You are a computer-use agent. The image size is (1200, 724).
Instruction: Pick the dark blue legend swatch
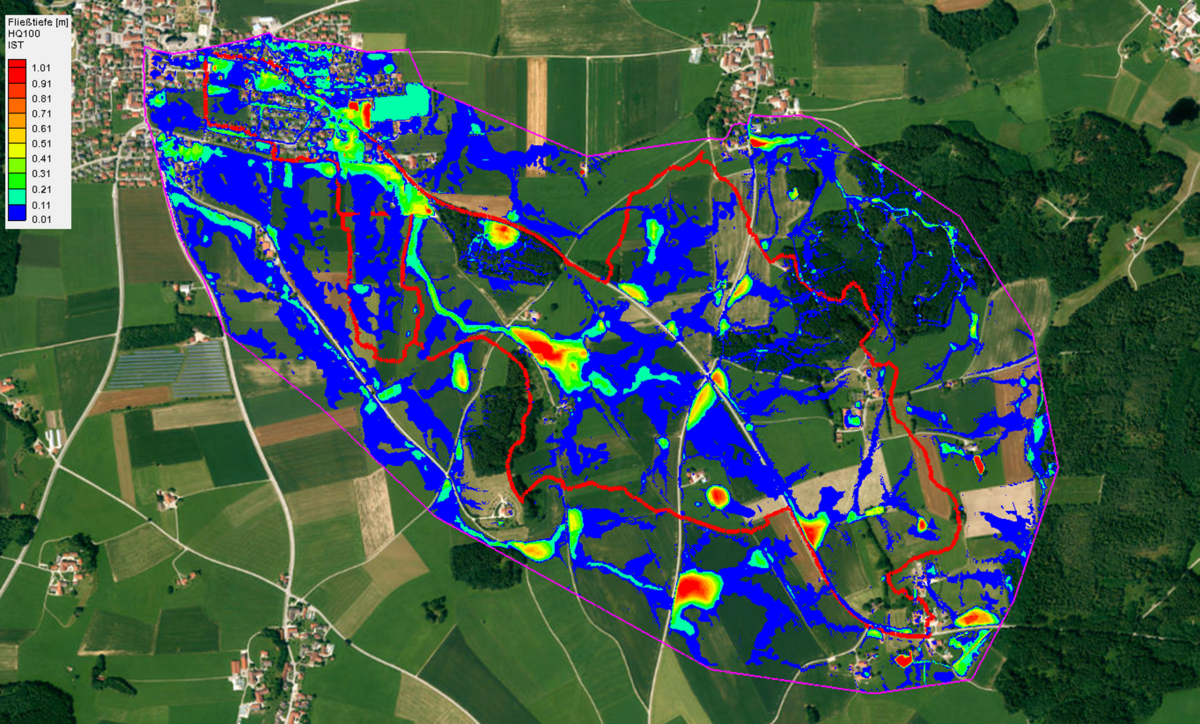(17, 211)
